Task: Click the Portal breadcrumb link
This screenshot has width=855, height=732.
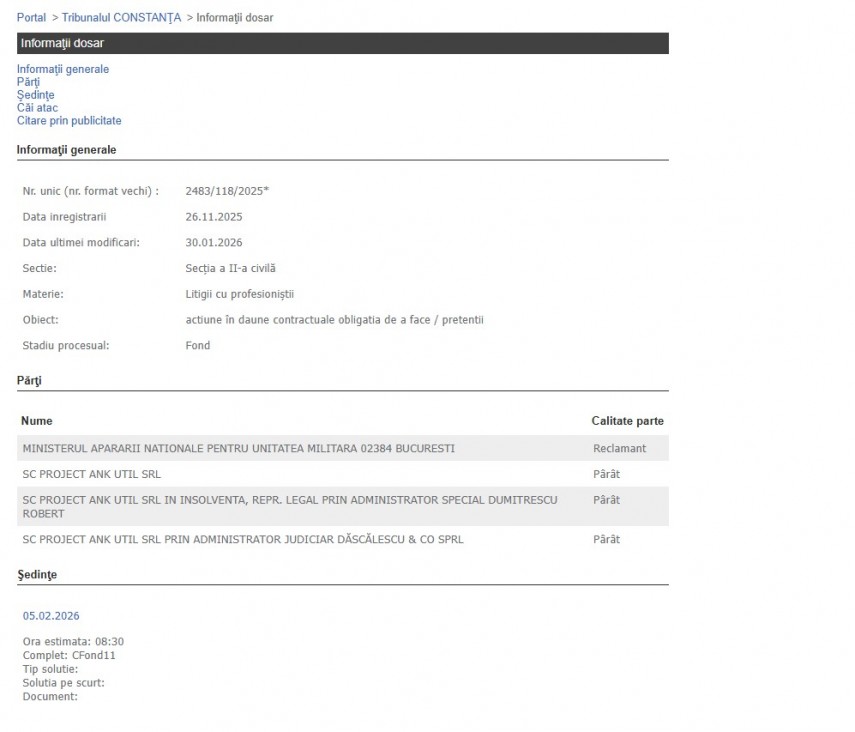Action: 31,18
